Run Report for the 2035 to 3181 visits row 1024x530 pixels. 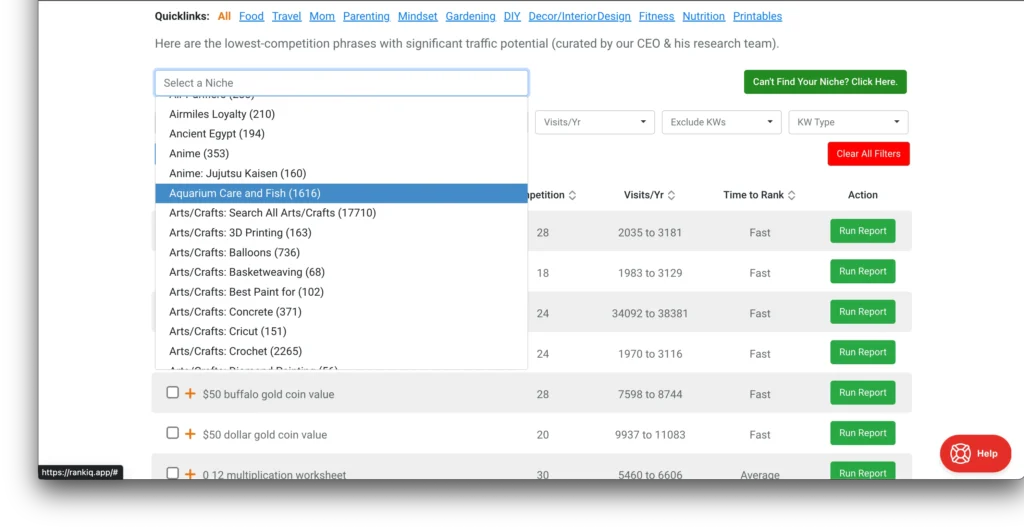863,231
